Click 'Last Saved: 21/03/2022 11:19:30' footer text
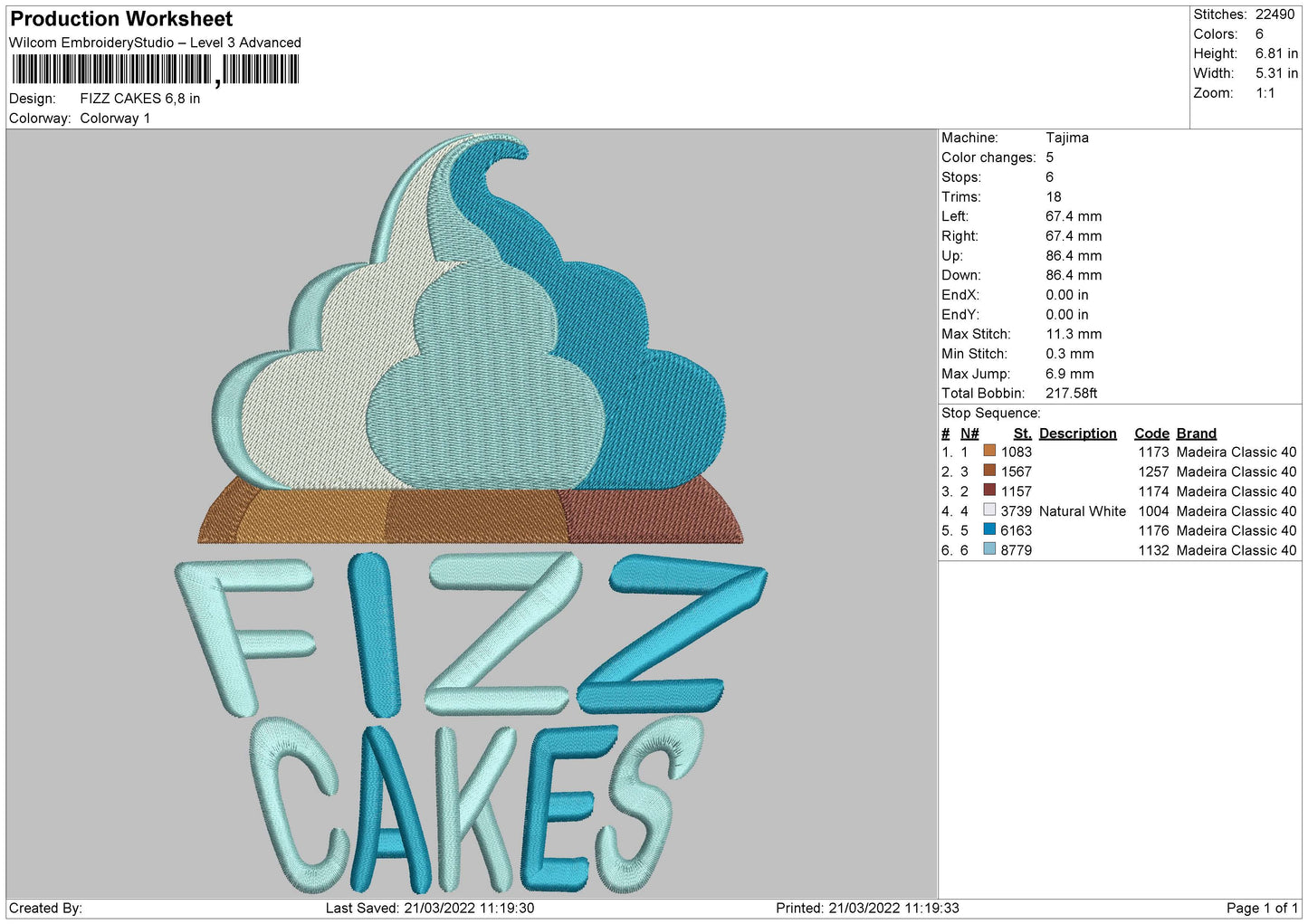 coord(430,908)
